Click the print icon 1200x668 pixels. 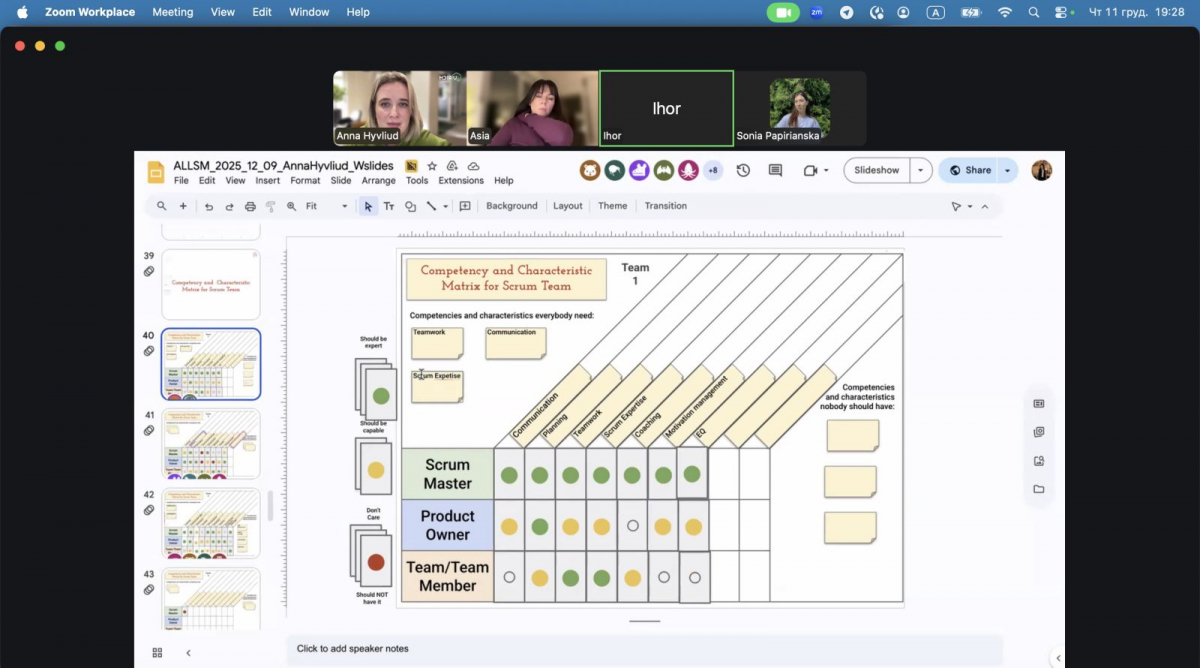(x=250, y=206)
